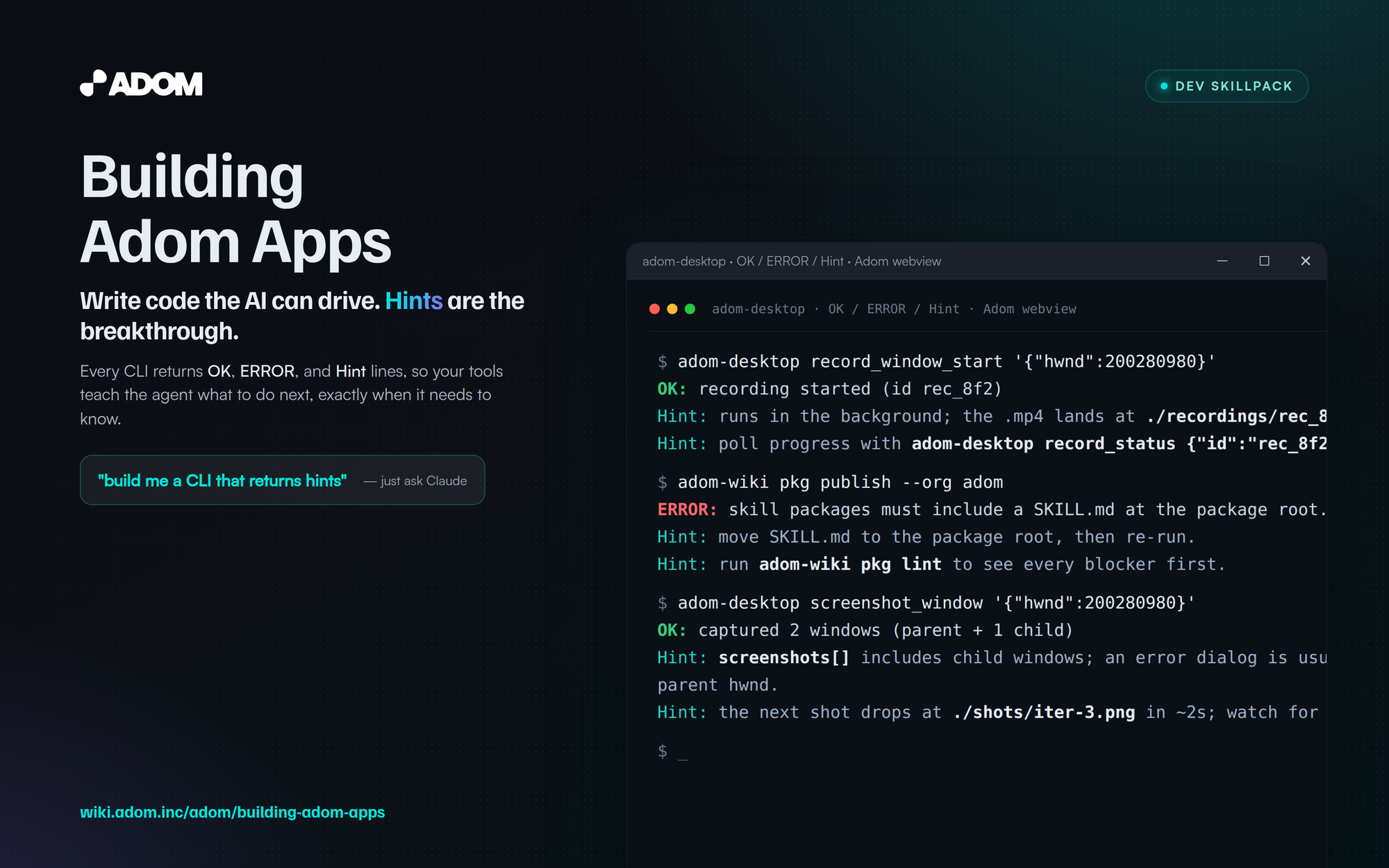Click the ADOM logo
Image resolution: width=1389 pixels, height=868 pixels.
[141, 83]
